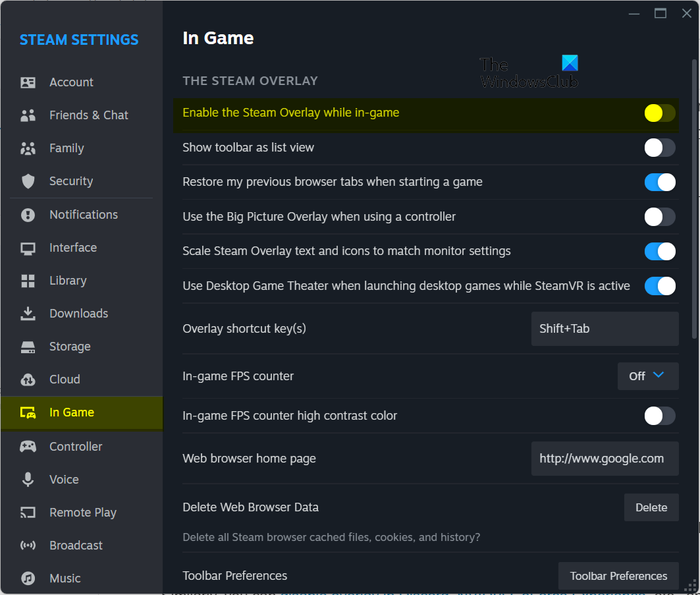Edit the Web browser home page field
The image size is (700, 595).
(604, 459)
